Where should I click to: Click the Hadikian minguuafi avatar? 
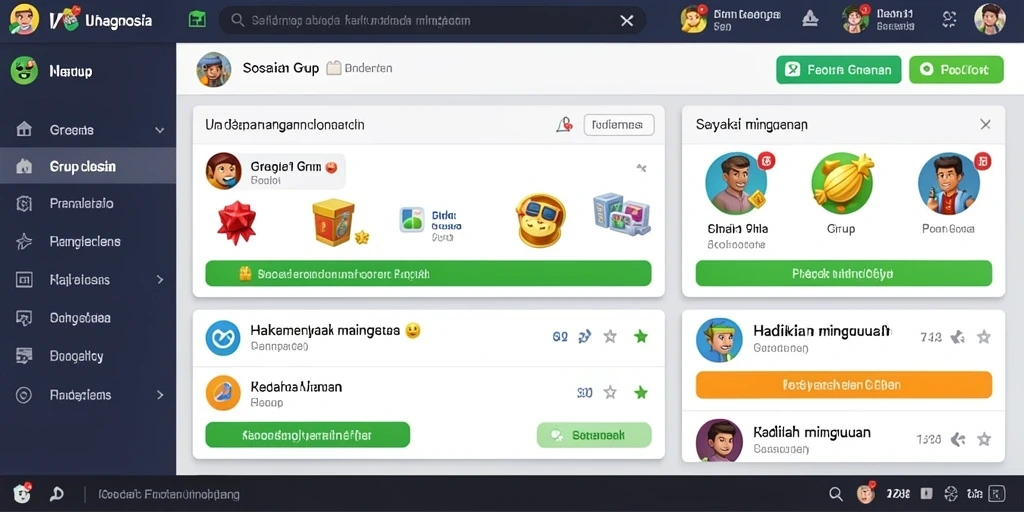click(719, 340)
